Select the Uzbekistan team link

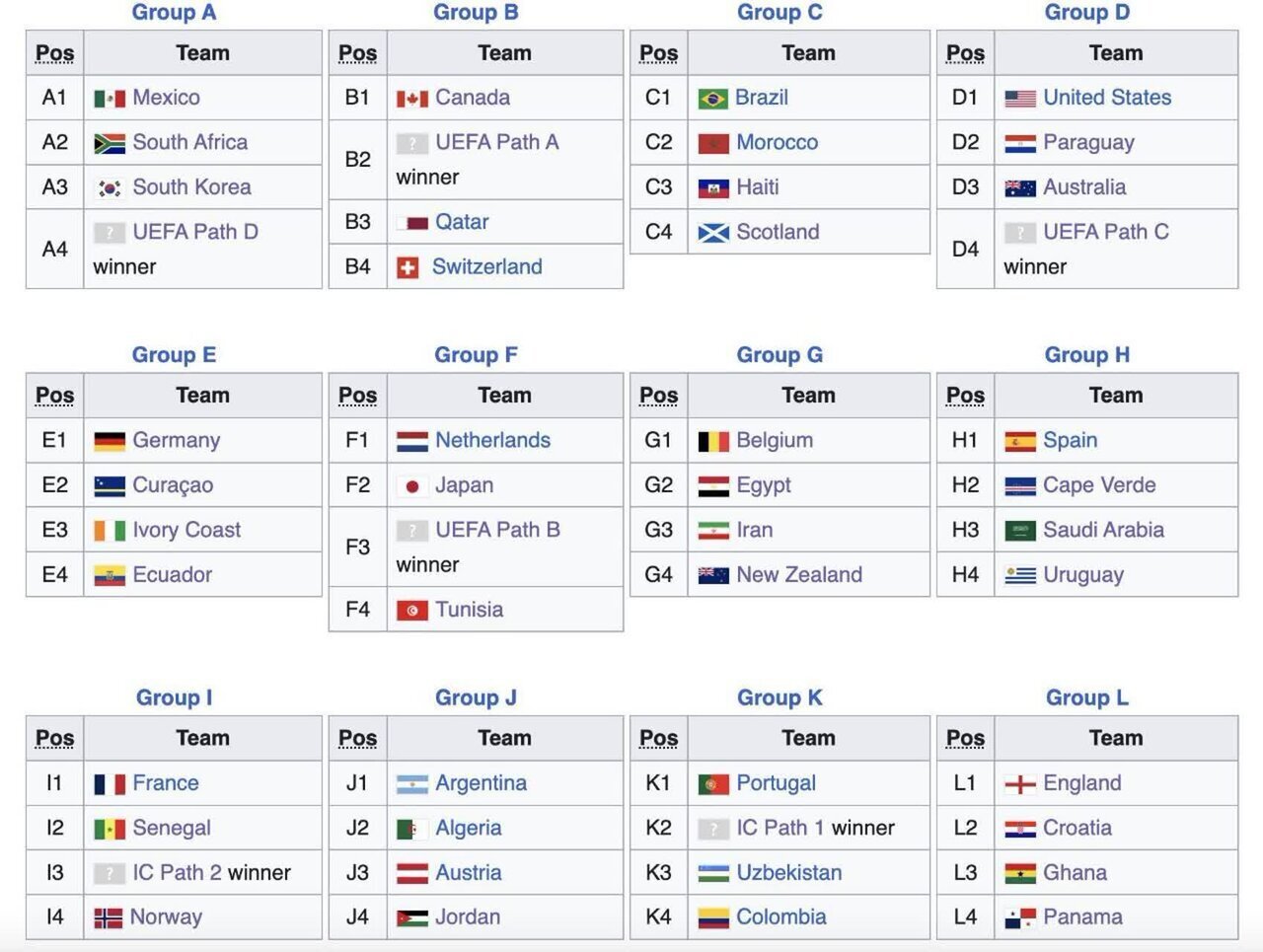click(788, 873)
